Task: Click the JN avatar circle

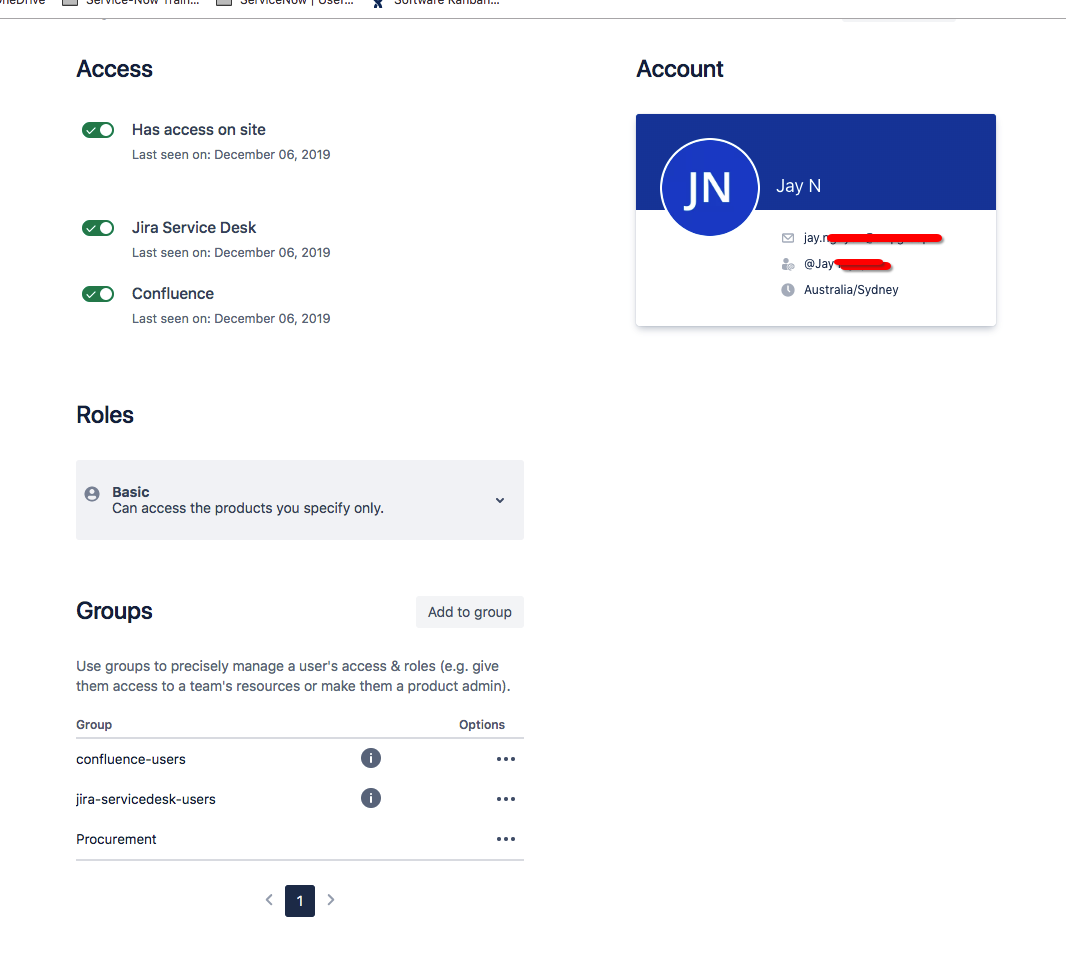Action: 710,187
